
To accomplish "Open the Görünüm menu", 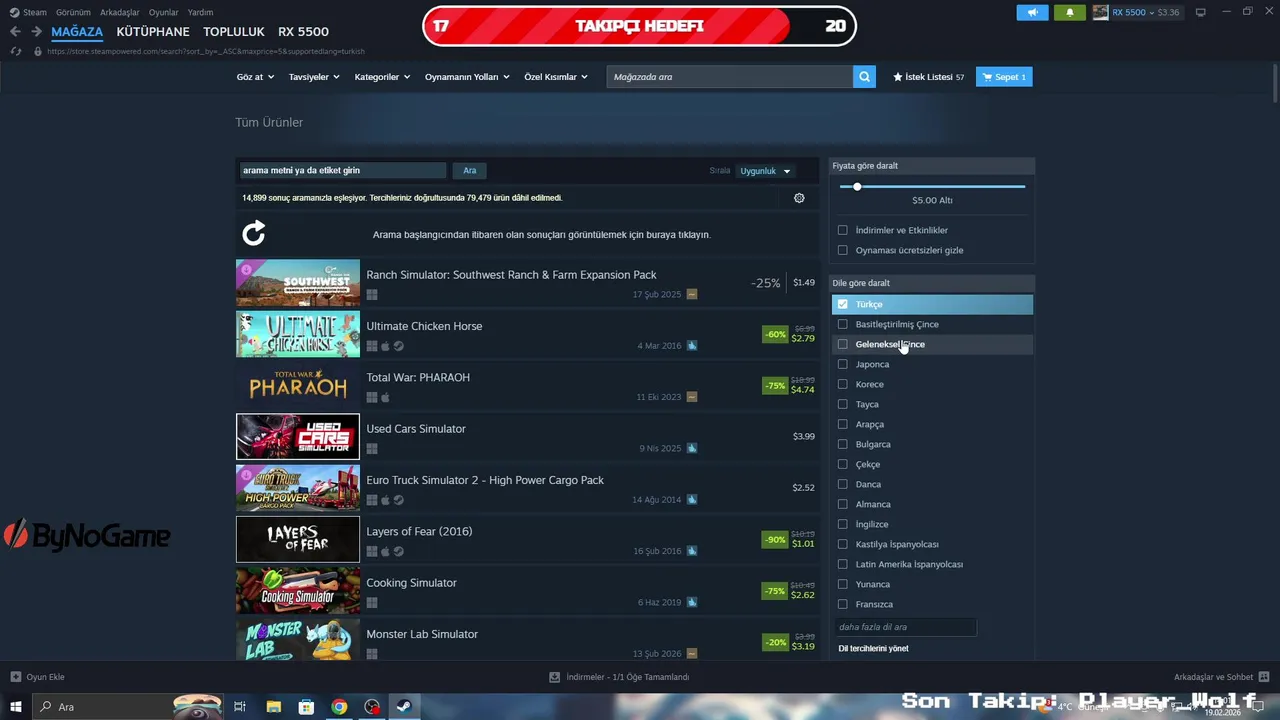I will tap(73, 12).
